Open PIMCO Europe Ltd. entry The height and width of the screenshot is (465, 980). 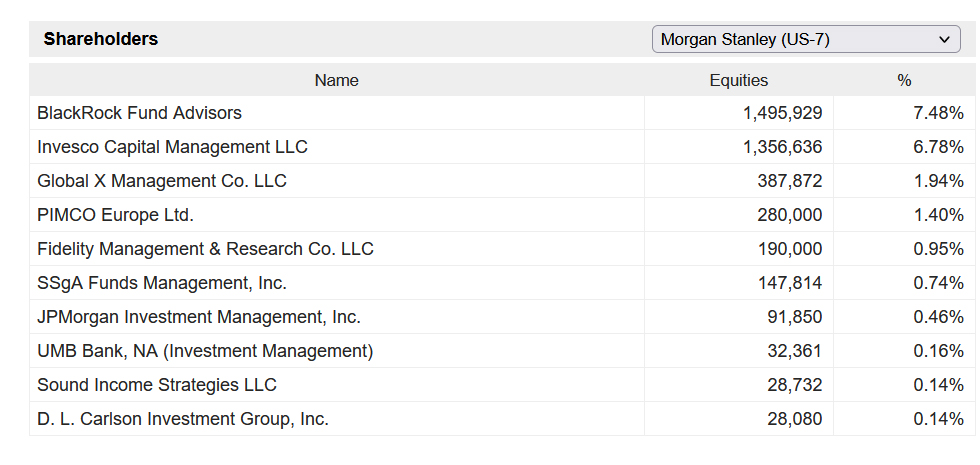tap(115, 215)
